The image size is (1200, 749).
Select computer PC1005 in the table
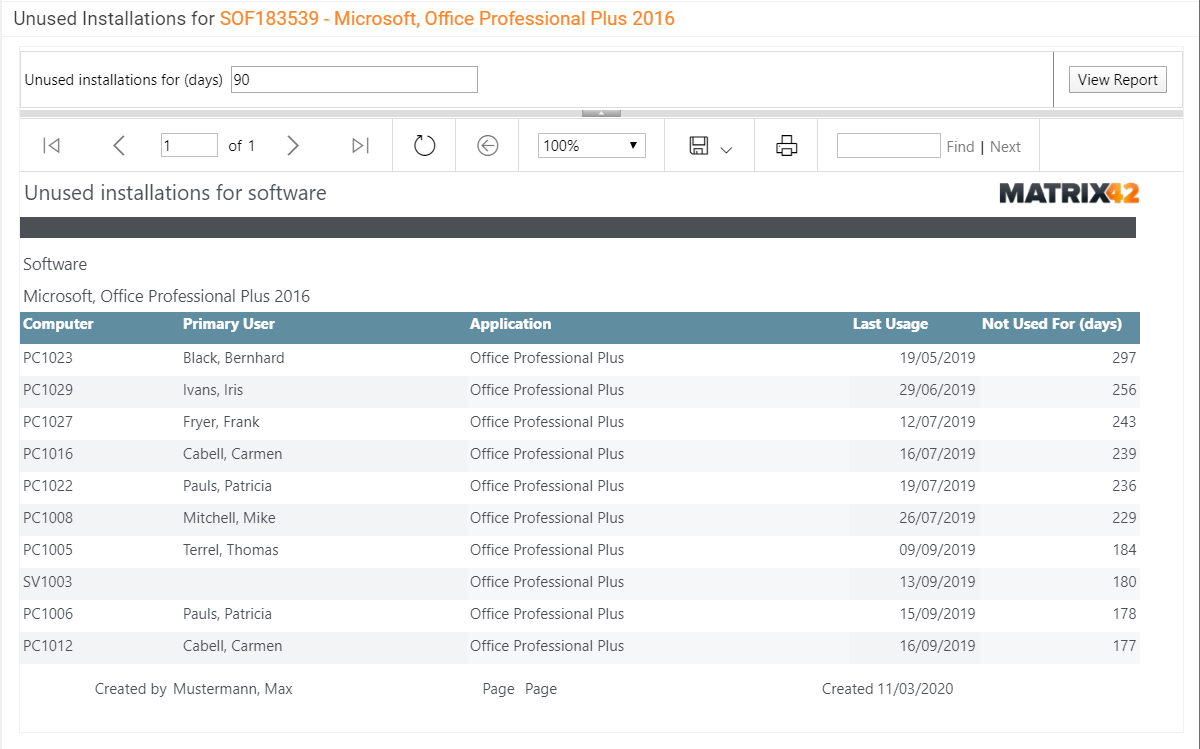coord(48,550)
